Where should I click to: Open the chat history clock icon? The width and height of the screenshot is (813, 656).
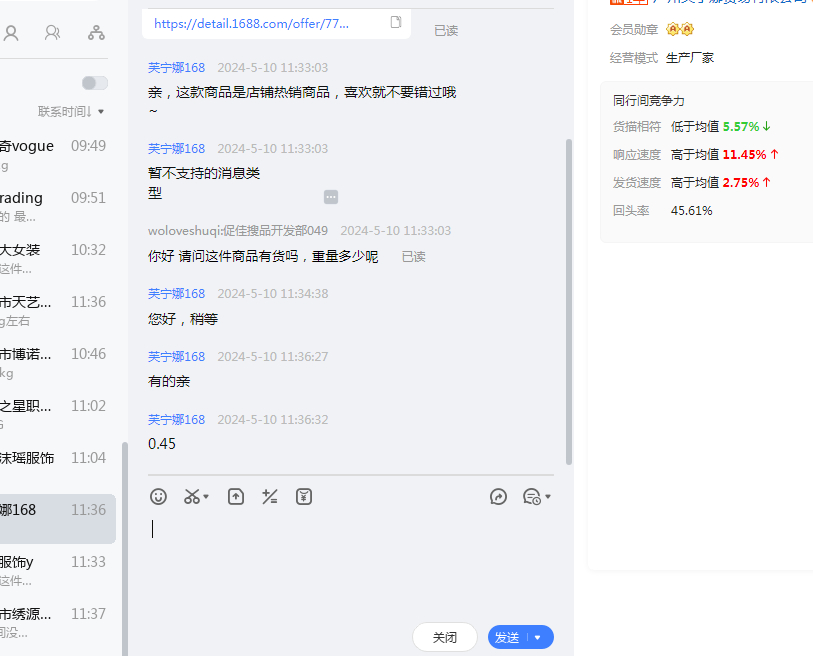532,496
